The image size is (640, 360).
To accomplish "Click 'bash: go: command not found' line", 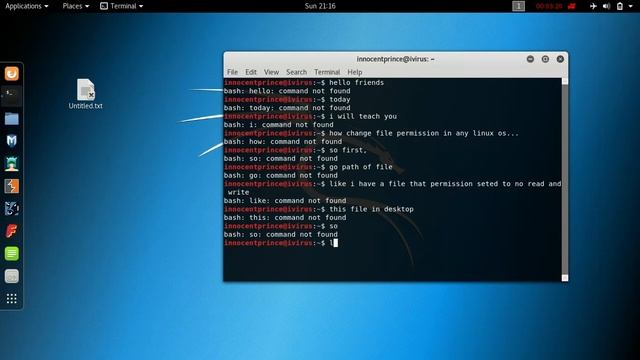I will [x=281, y=176].
